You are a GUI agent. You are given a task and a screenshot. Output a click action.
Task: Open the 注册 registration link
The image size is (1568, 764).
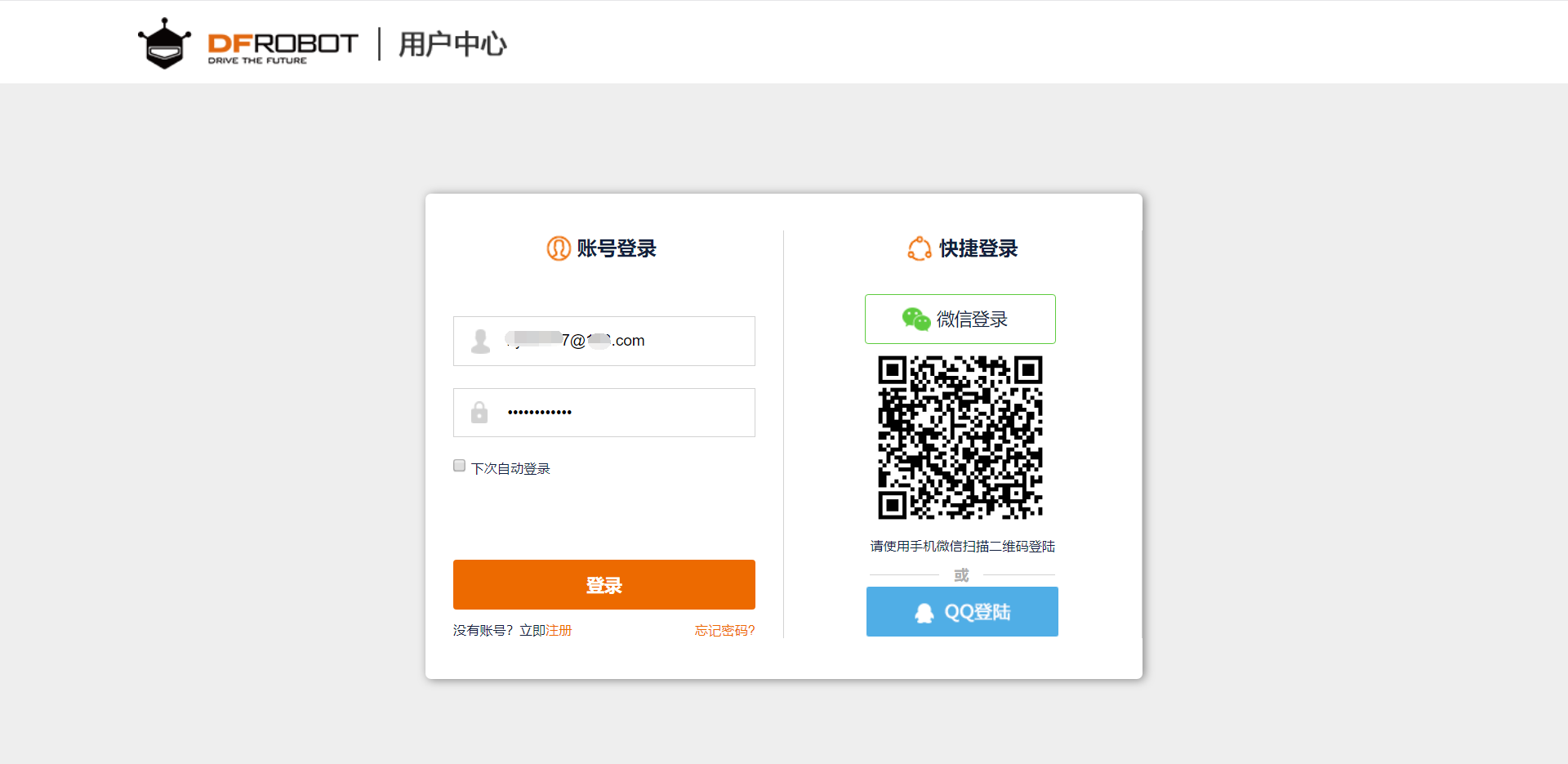(559, 630)
